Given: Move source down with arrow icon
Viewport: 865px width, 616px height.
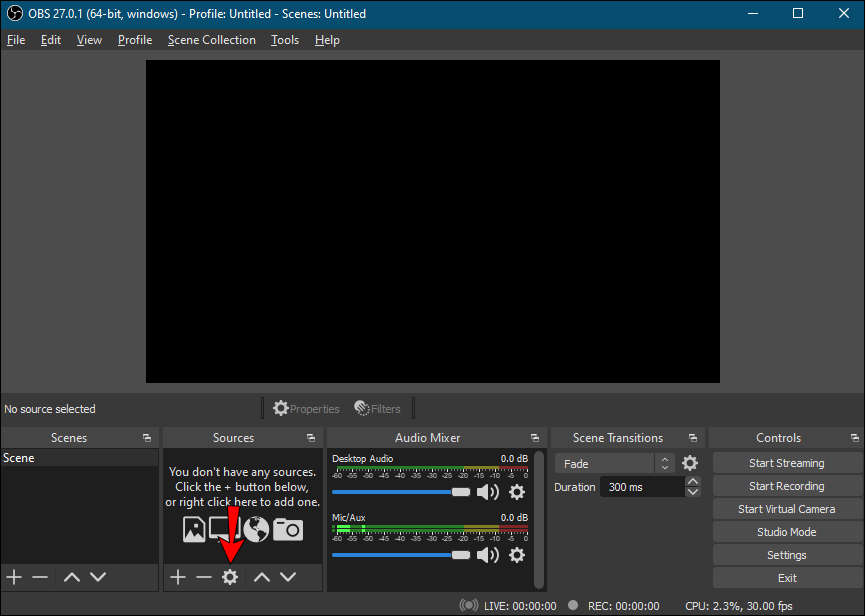Looking at the screenshot, I should point(288,577).
